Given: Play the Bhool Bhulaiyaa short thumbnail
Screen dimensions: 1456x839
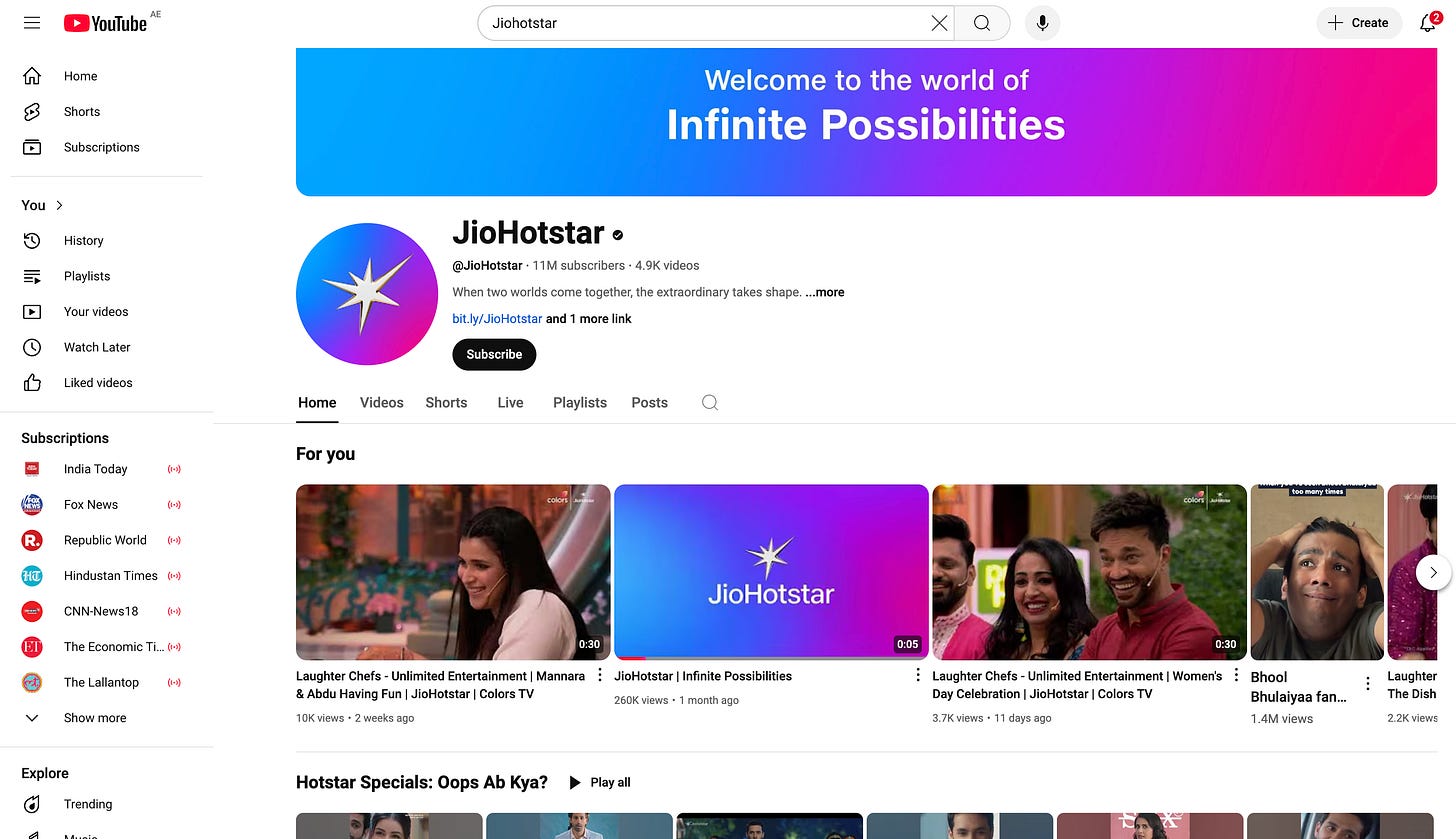Looking at the screenshot, I should (1317, 572).
